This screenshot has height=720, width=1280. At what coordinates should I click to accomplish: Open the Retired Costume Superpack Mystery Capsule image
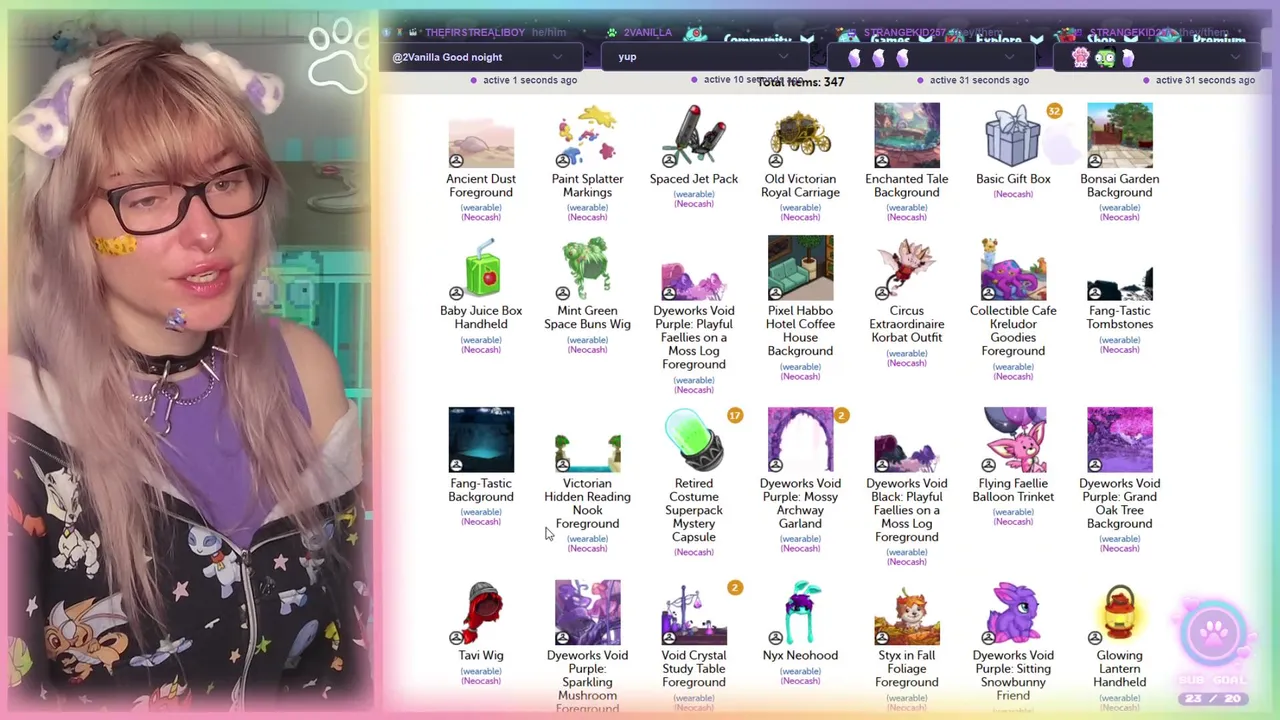pyautogui.click(x=694, y=439)
